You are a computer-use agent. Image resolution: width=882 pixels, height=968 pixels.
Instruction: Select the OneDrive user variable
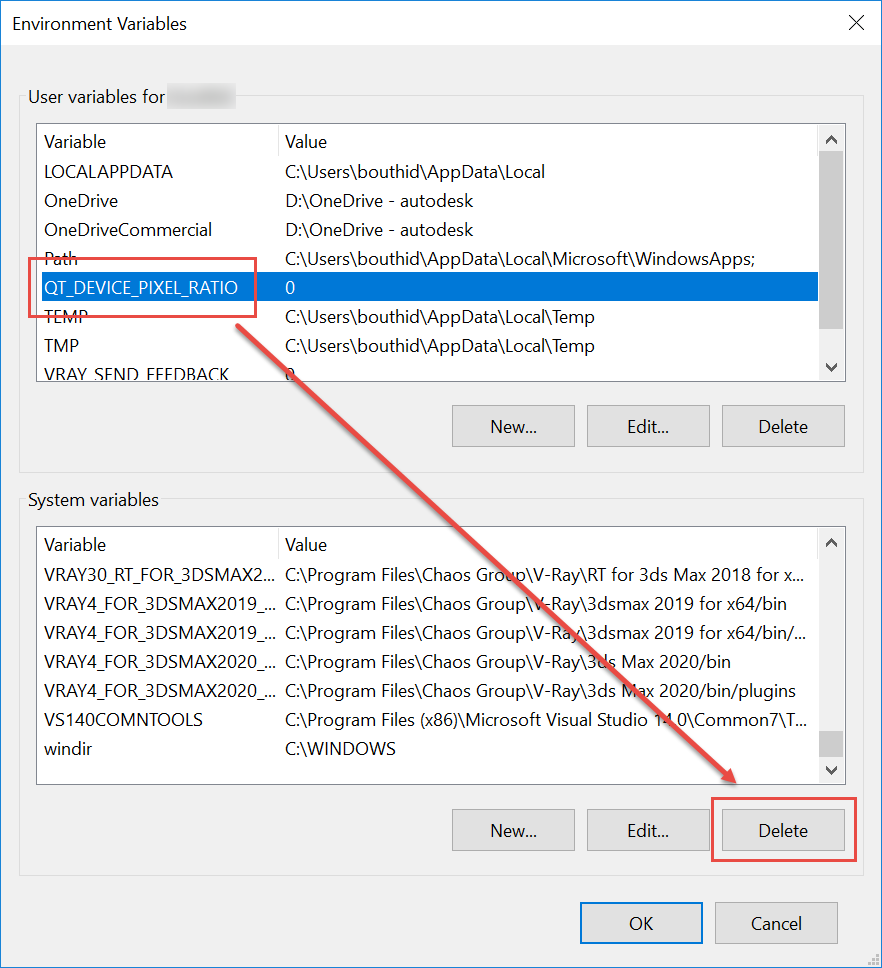(81, 200)
